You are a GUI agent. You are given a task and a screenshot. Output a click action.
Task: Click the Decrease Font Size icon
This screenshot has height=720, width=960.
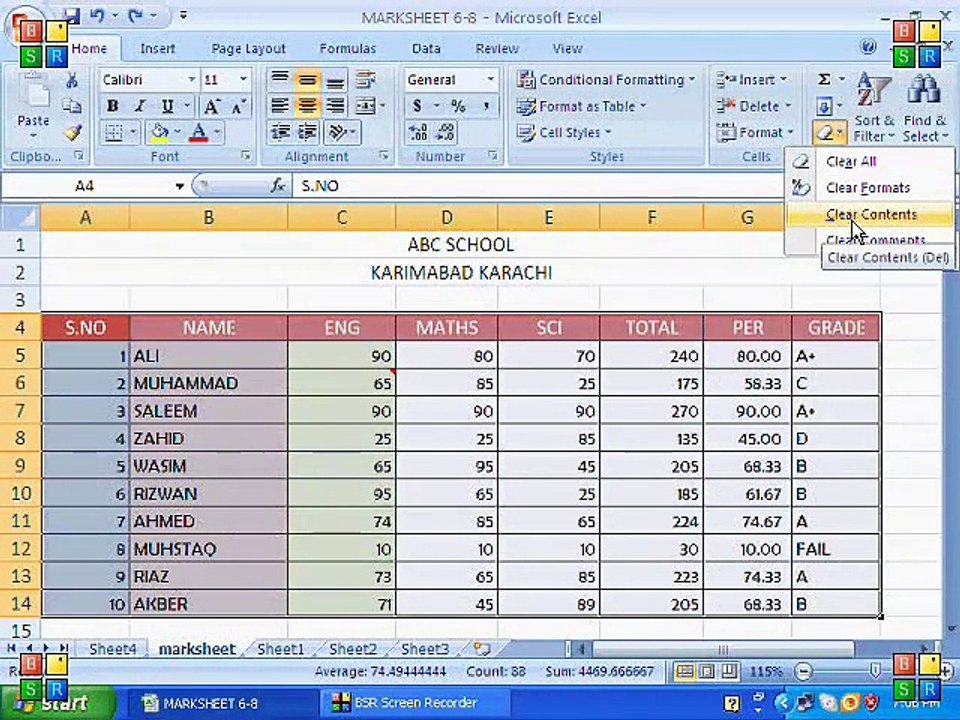(x=238, y=106)
